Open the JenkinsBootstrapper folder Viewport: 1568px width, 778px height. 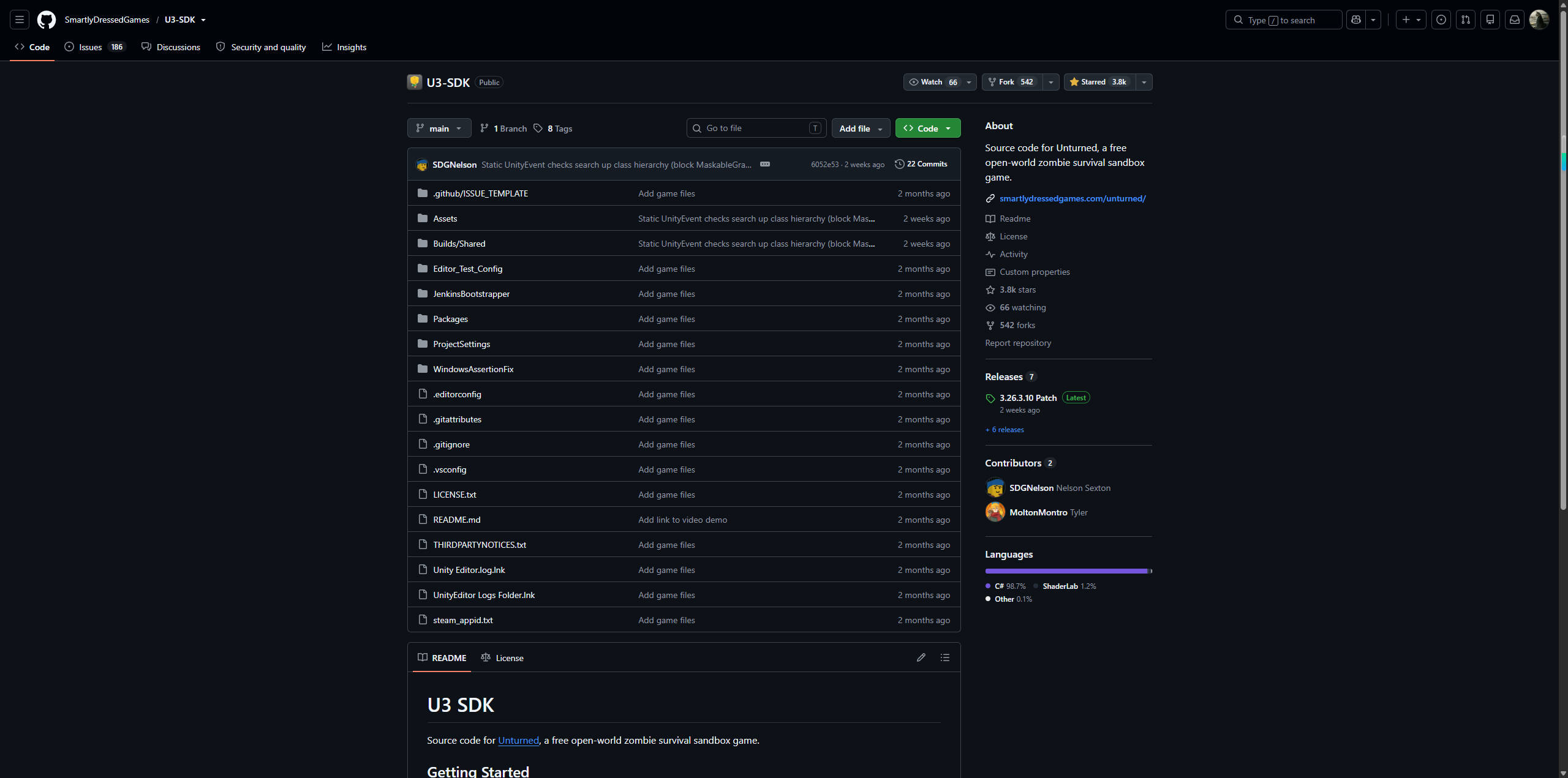(472, 294)
